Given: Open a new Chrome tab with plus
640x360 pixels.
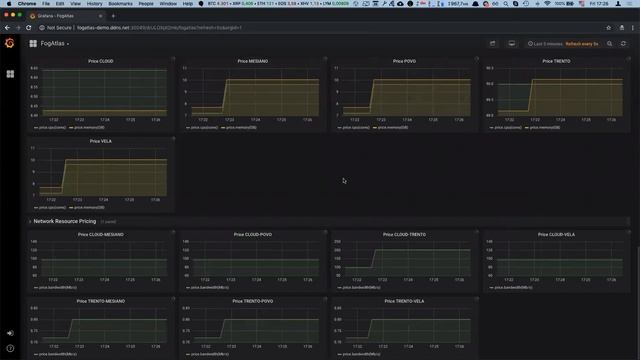Looking at the screenshot, I should pos(113,16).
